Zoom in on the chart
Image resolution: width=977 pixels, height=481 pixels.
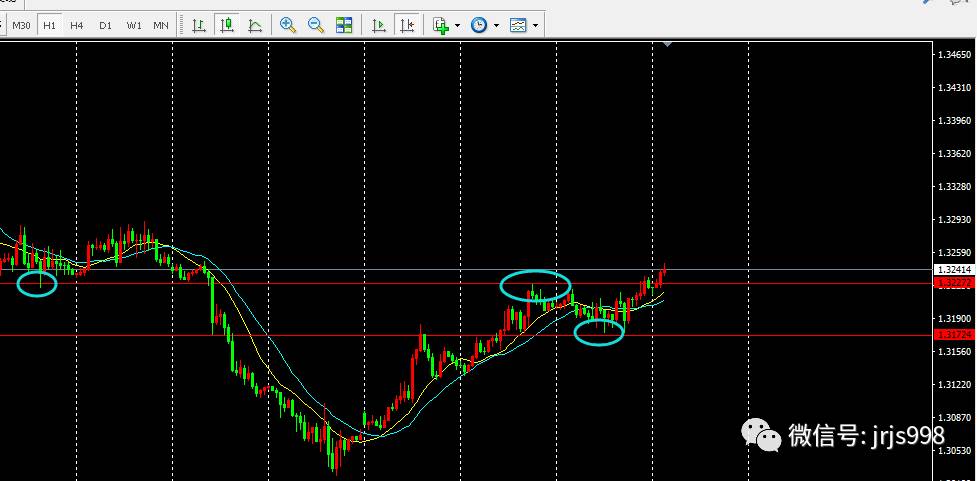tap(288, 25)
